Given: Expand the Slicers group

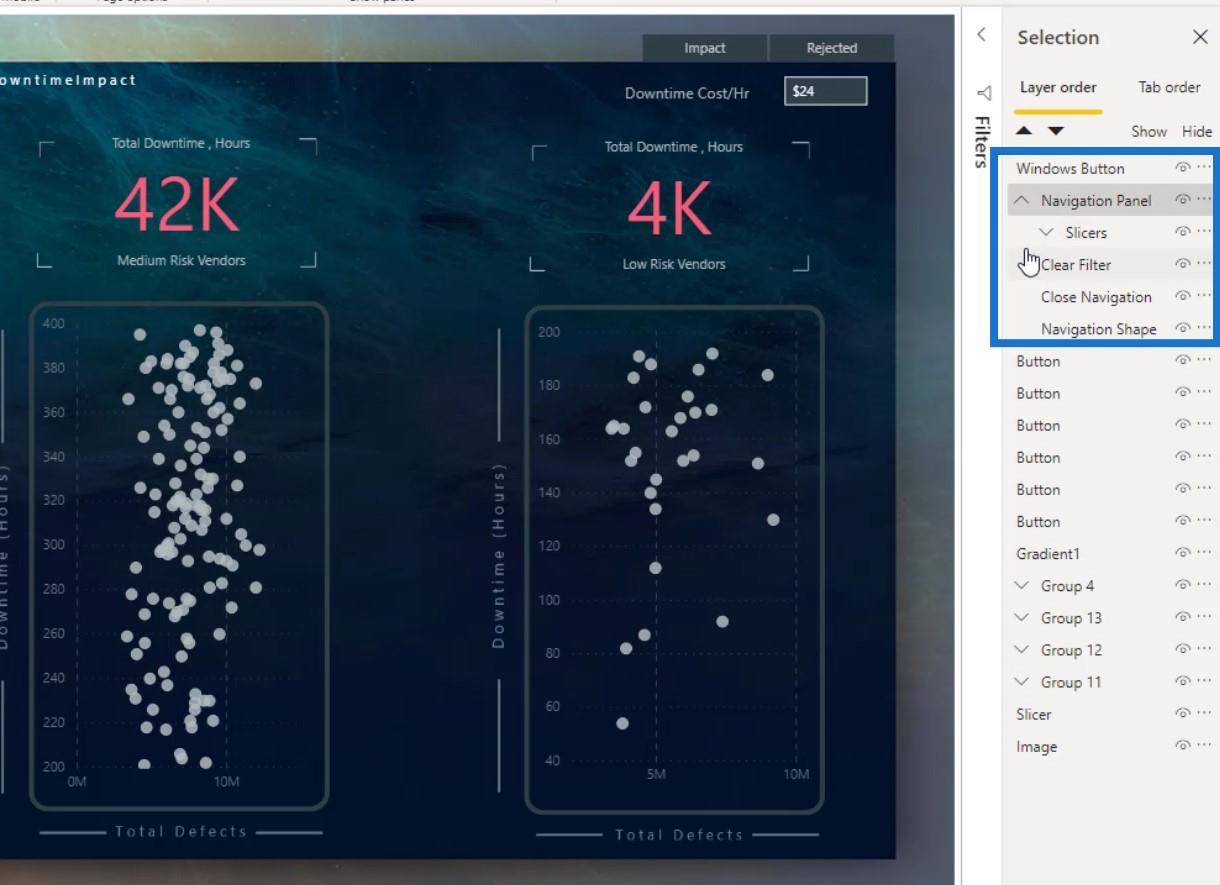Looking at the screenshot, I should (x=1047, y=232).
